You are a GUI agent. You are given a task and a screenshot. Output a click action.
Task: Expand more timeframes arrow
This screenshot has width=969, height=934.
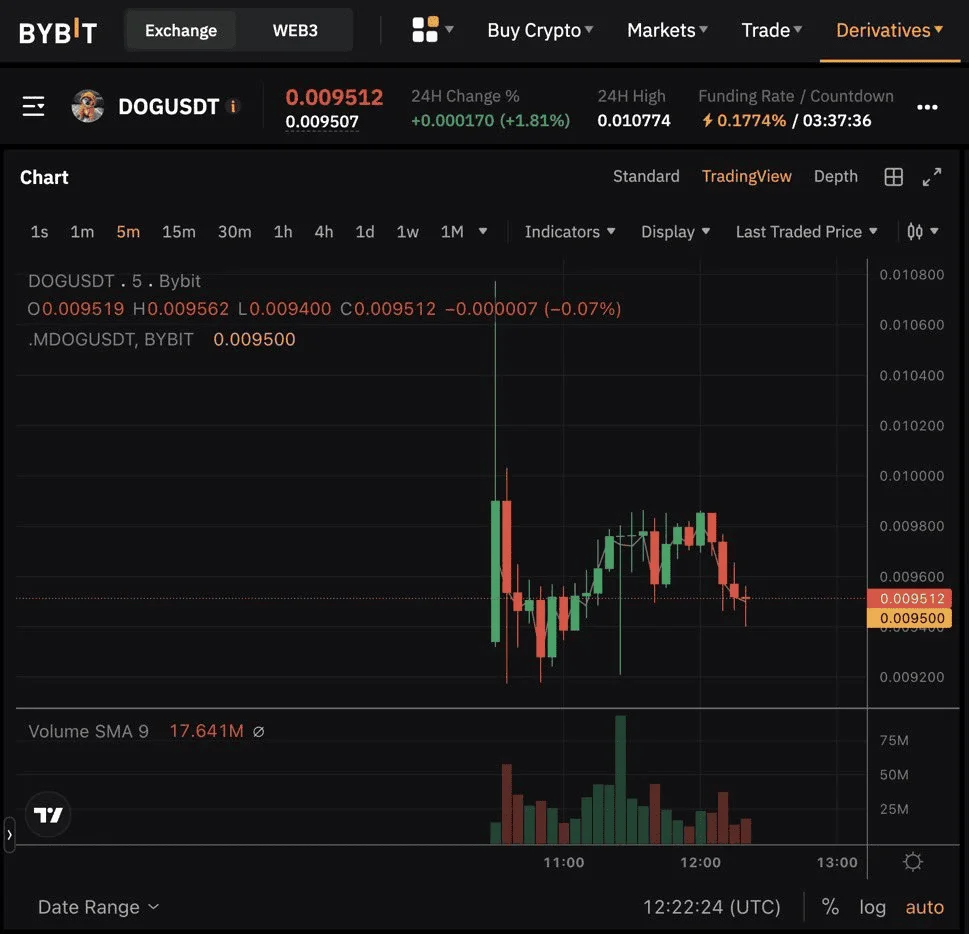click(x=483, y=231)
